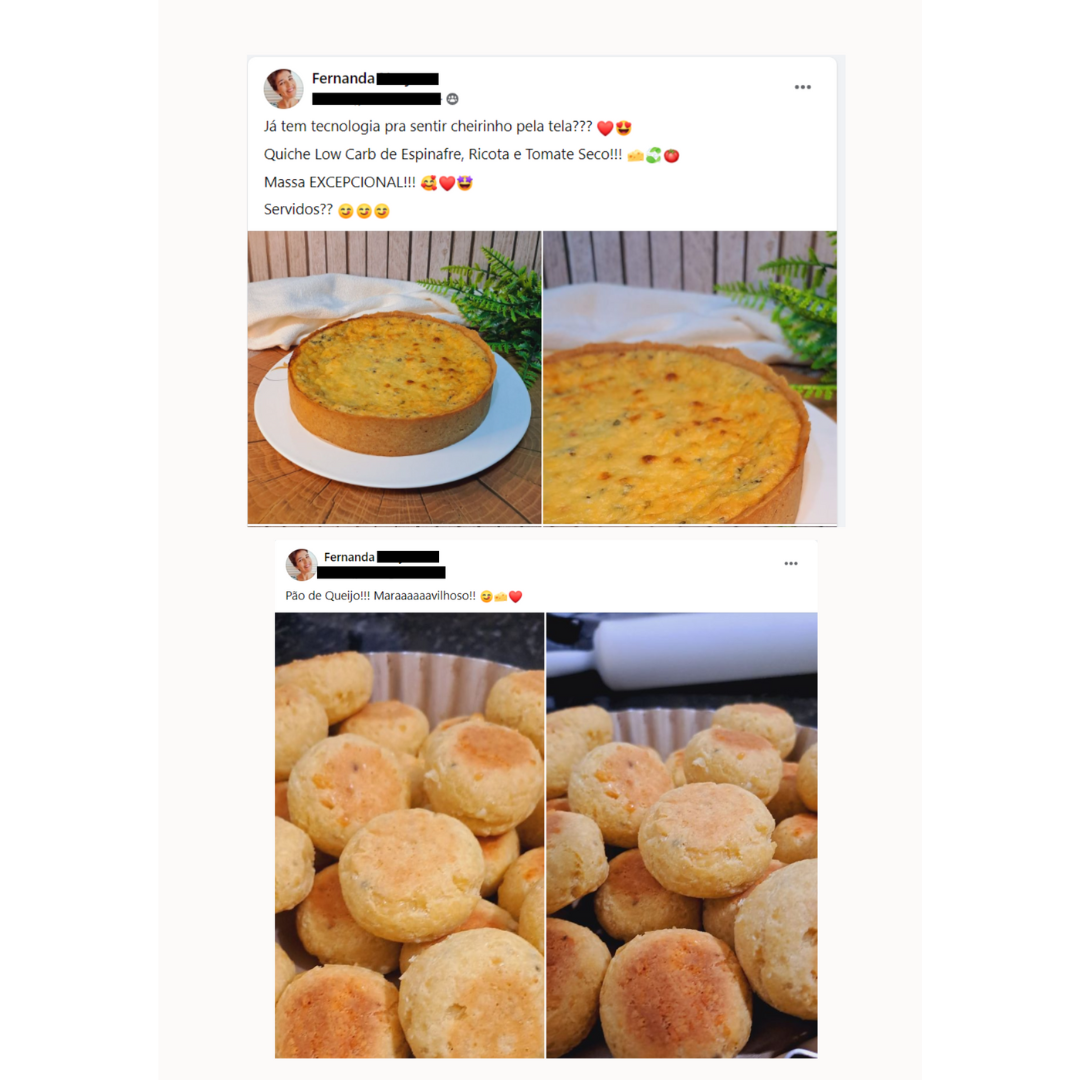Click the redacted timestamp bar on the quiche post
This screenshot has height=1080, width=1080.
(376, 99)
